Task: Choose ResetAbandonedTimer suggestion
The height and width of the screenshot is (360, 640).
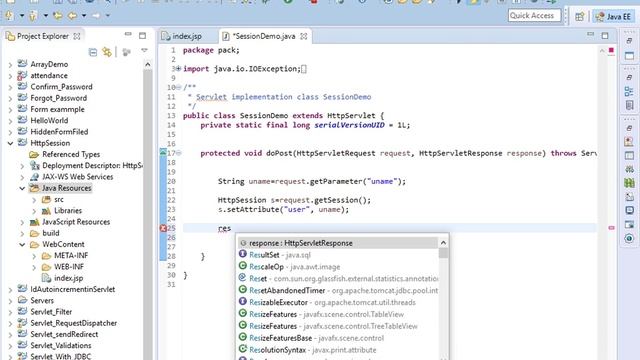Action: (338, 290)
